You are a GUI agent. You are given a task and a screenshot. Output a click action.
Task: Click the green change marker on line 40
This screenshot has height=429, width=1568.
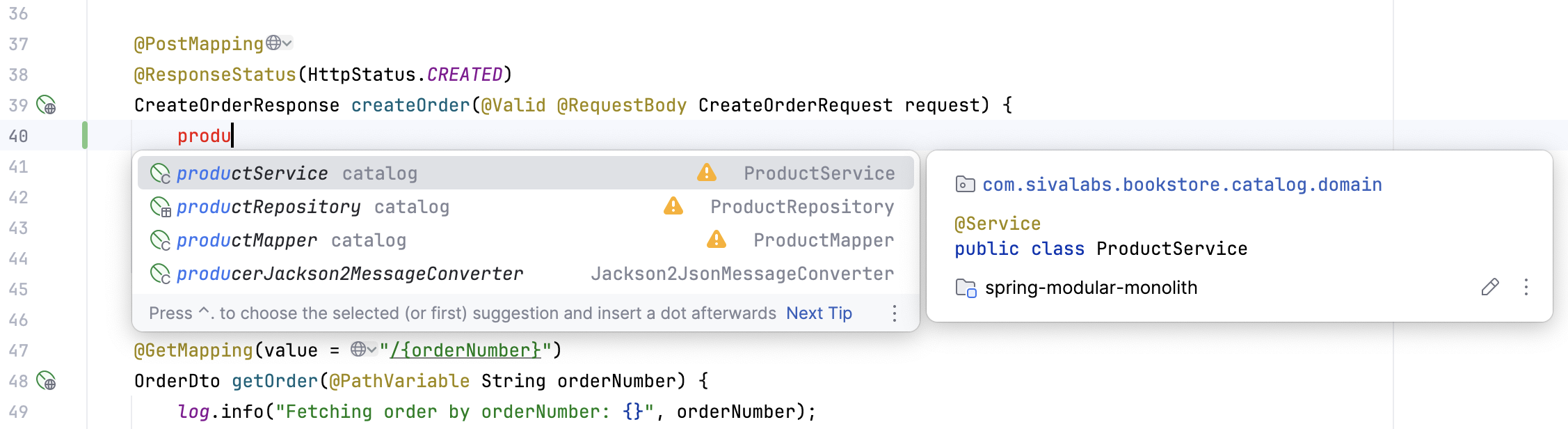(x=85, y=135)
